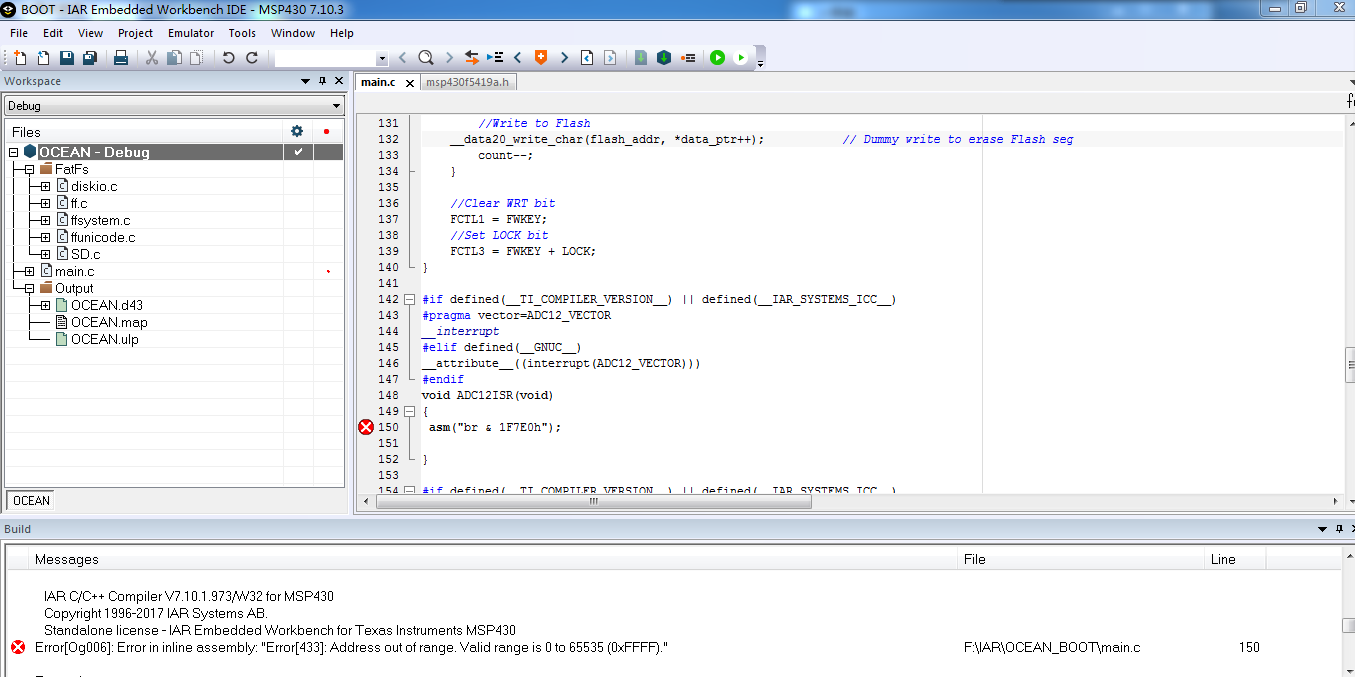Click the Go To line icon
1355x677 pixels.
pyautogui.click(x=495, y=58)
